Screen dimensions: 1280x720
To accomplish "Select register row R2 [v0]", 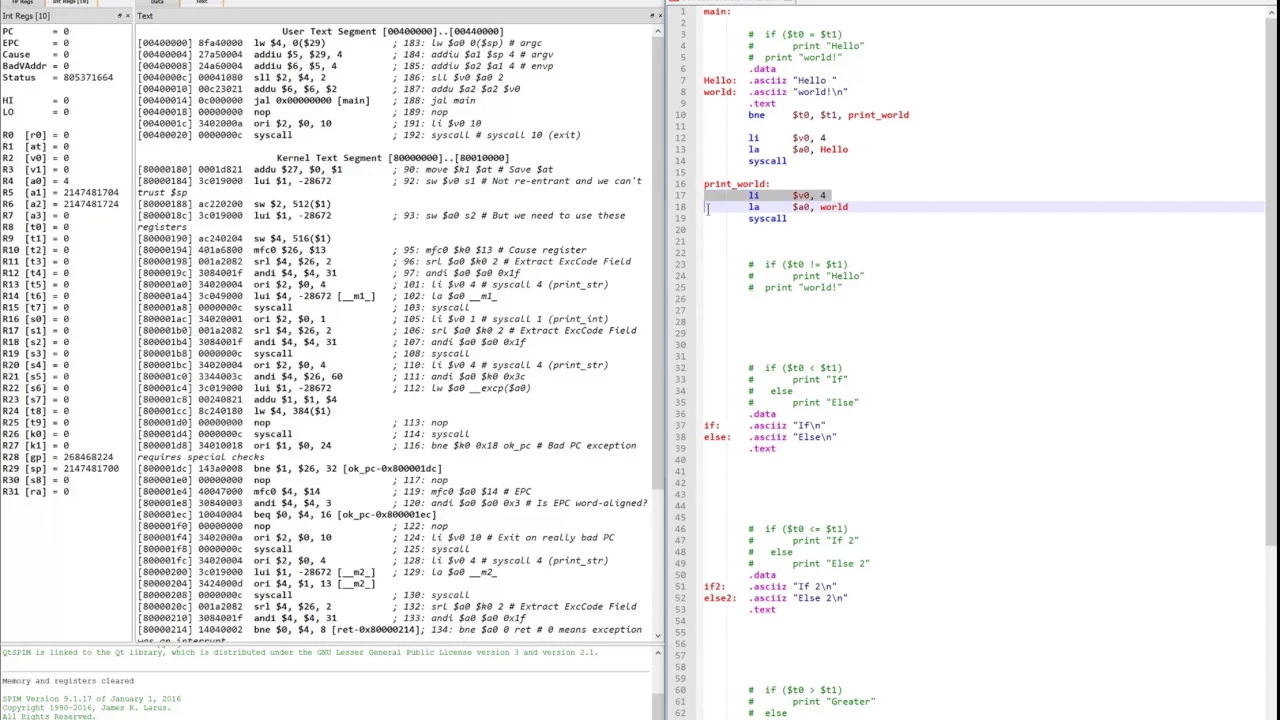I will pyautogui.click(x=36, y=158).
